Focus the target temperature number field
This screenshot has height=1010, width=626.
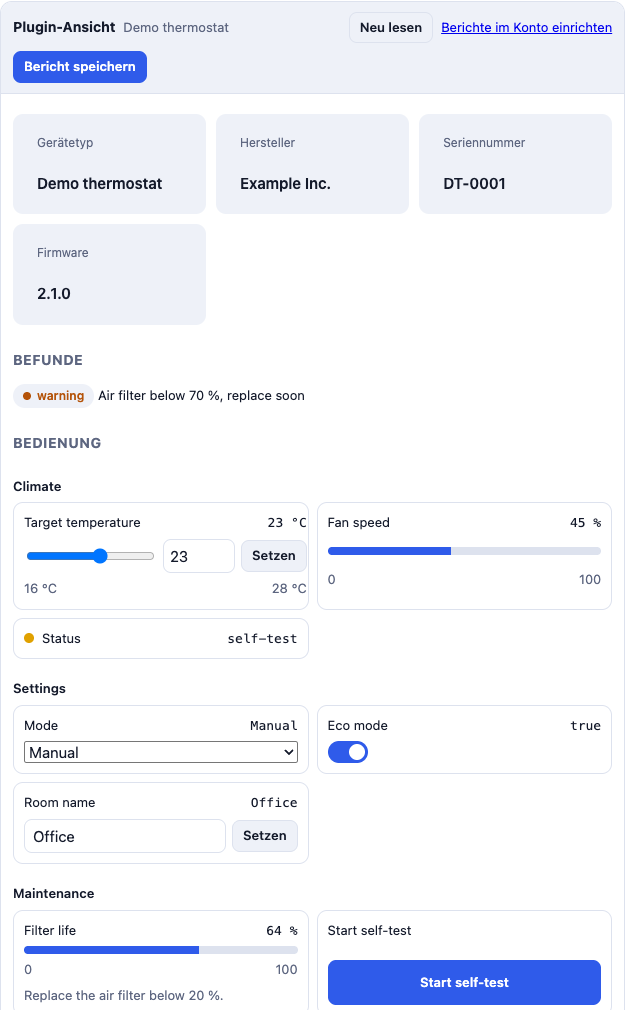pyautogui.click(x=199, y=556)
